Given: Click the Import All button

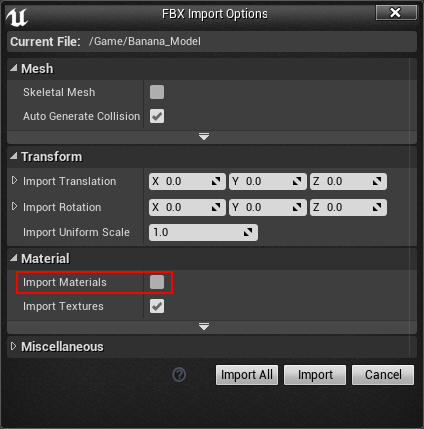Looking at the screenshot, I should tap(247, 375).
